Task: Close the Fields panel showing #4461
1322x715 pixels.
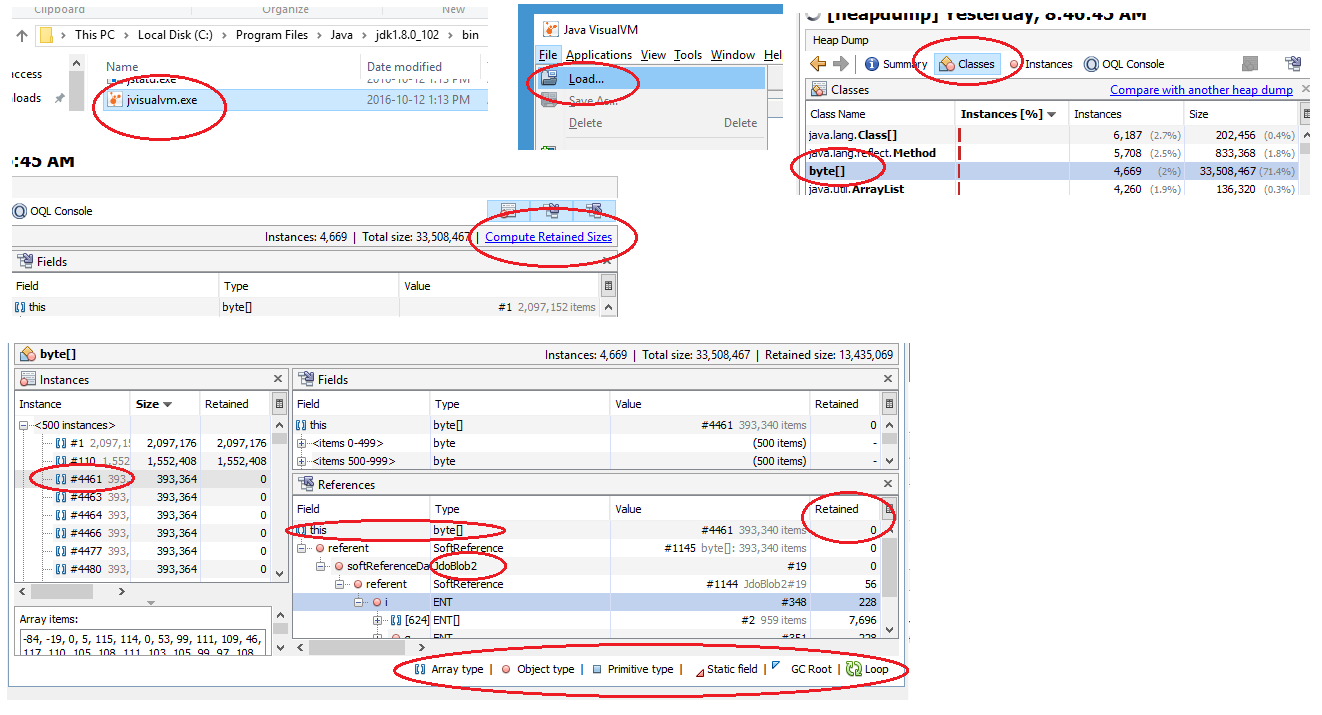Action: [888, 380]
